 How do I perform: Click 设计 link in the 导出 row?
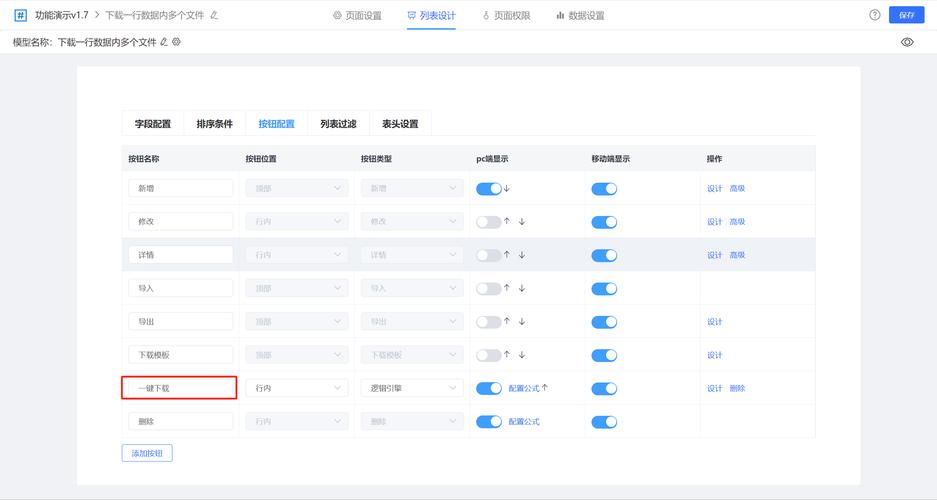tap(715, 321)
